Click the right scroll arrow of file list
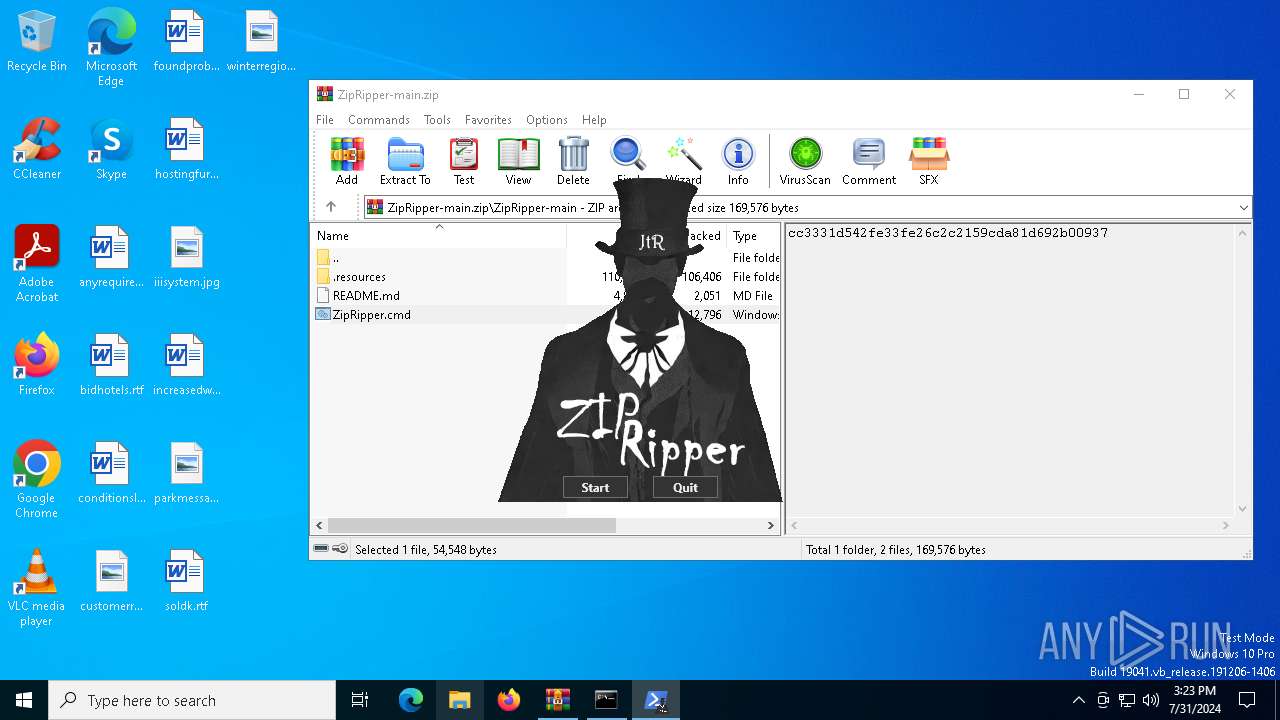Viewport: 1280px width, 720px height. point(771,525)
